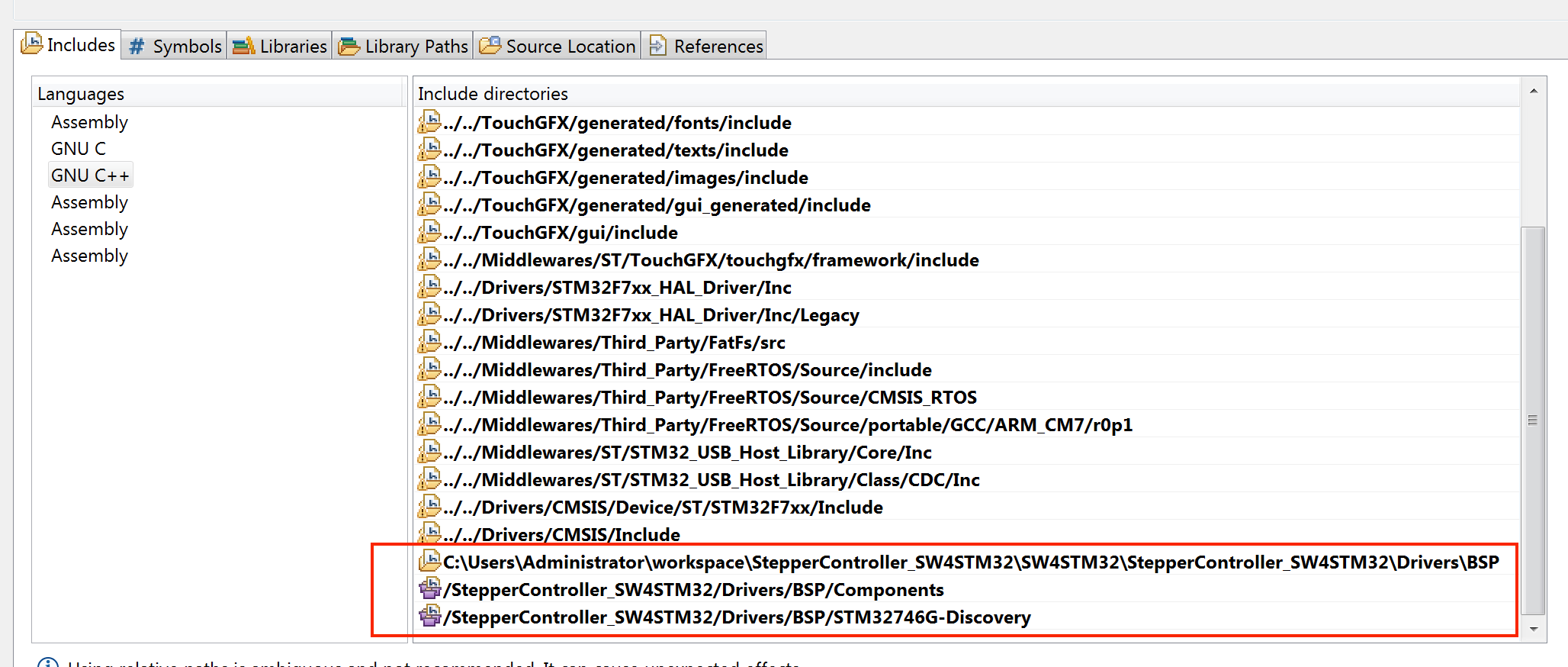
Task: Switch to the Symbols tab
Action: 175,47
